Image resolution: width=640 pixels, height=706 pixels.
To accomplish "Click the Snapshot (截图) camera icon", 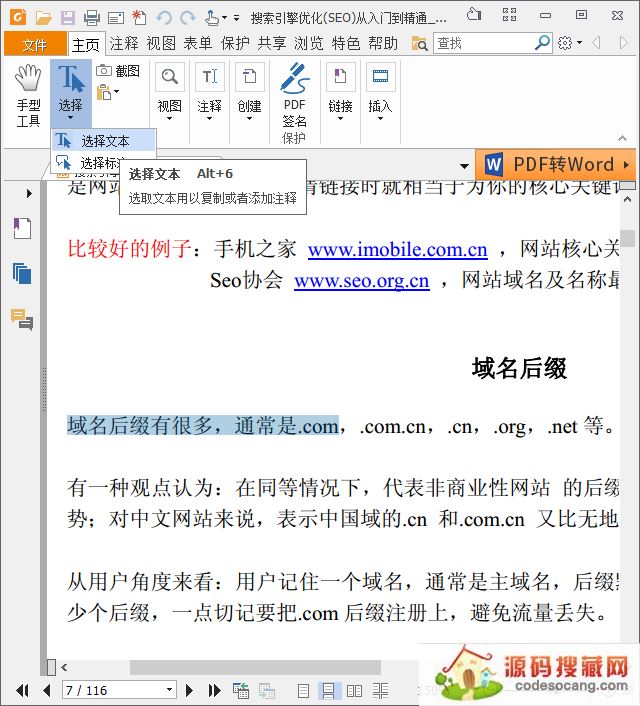I will [104, 71].
